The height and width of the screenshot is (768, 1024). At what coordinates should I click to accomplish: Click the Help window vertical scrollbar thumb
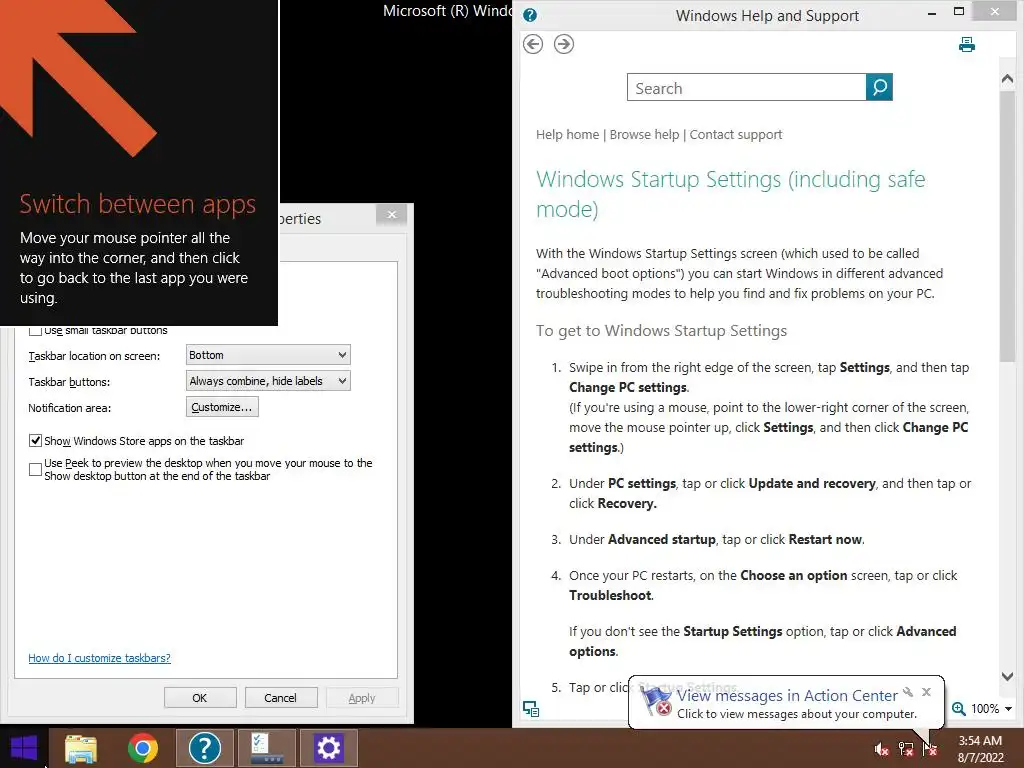coord(1008,226)
